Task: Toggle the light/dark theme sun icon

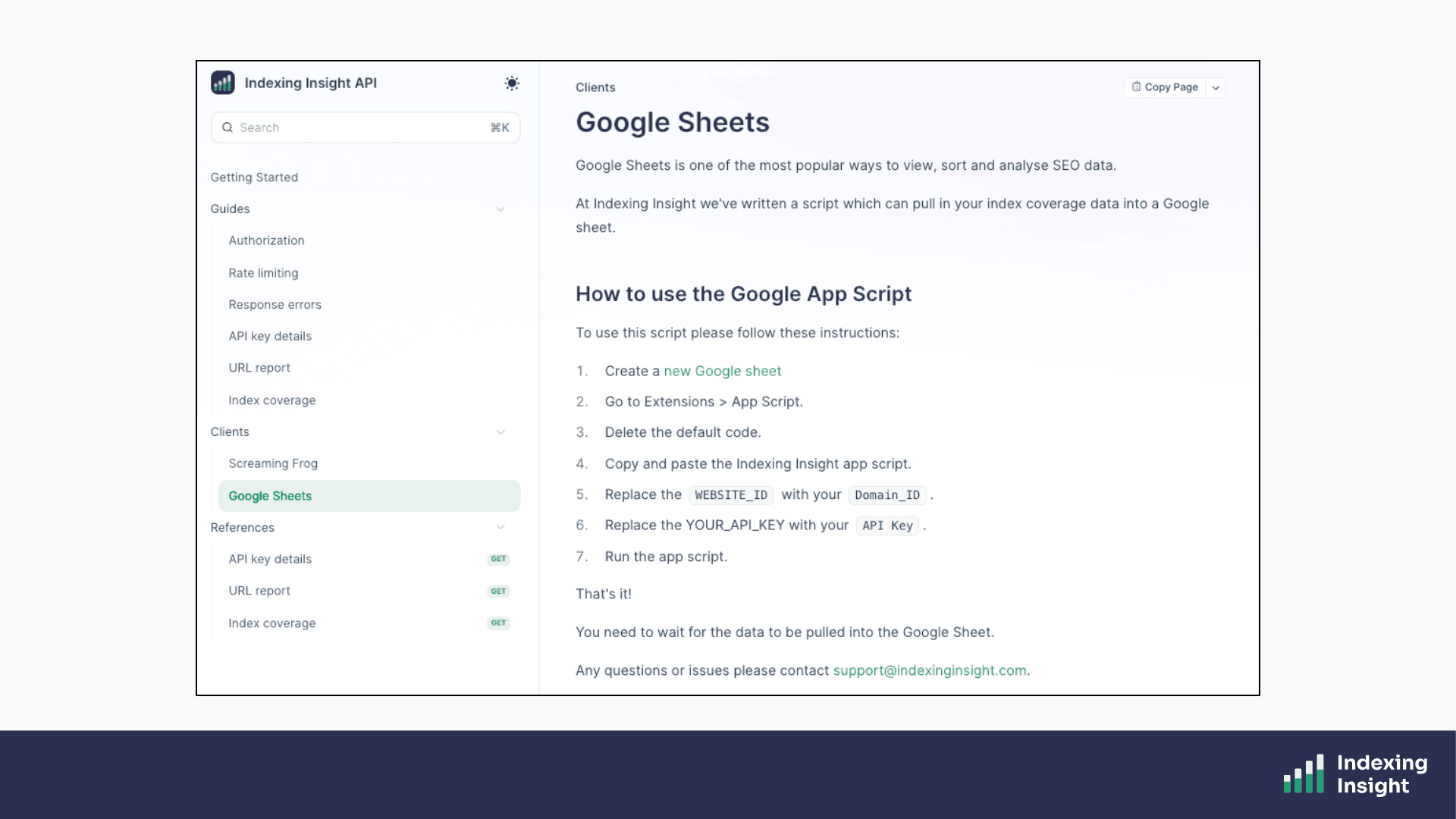Action: 512,83
